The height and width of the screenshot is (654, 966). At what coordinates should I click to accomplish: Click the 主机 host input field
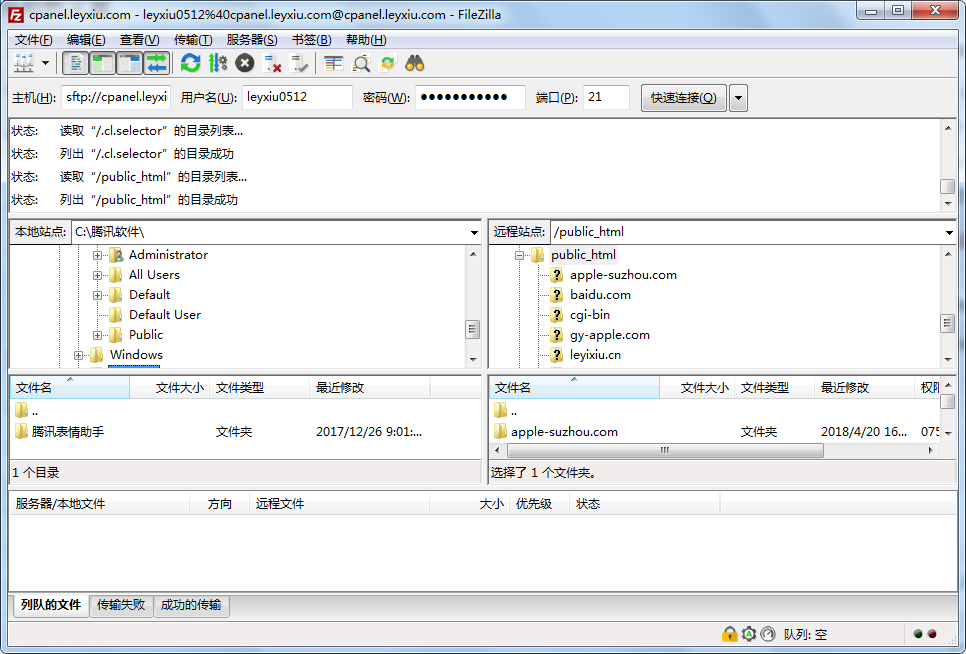point(116,97)
